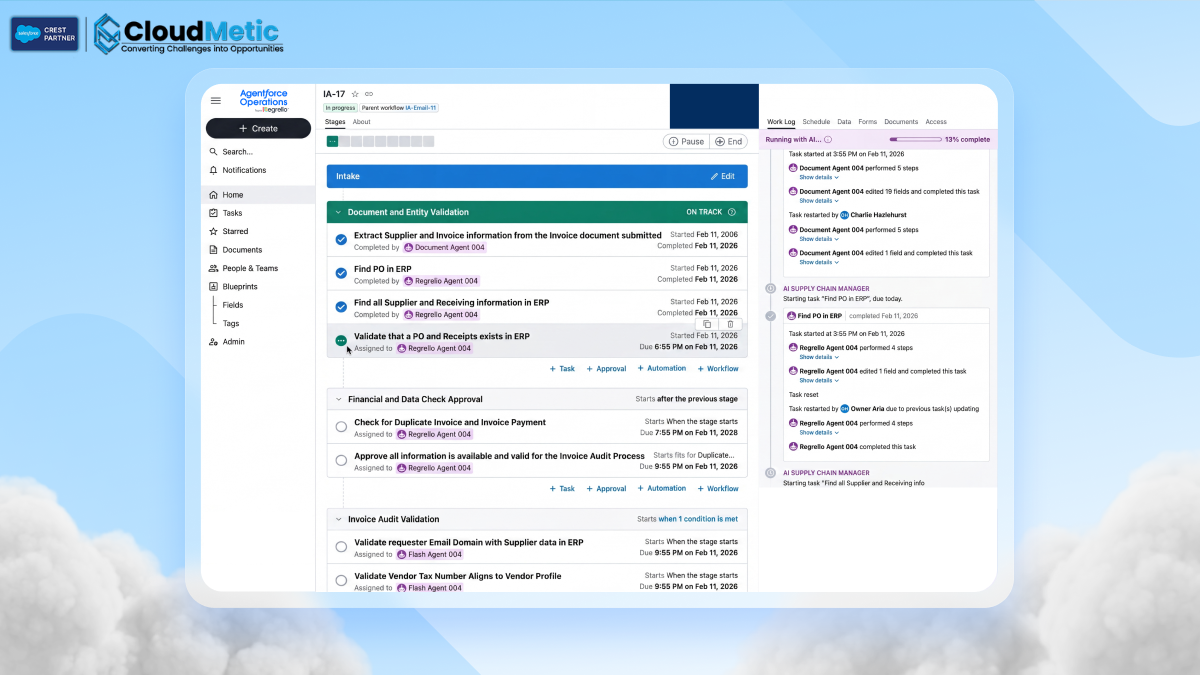The image size is (1200, 675).
Task: Show details under Regrello Agent 004 edited 1 field
Action: pyautogui.click(x=819, y=380)
